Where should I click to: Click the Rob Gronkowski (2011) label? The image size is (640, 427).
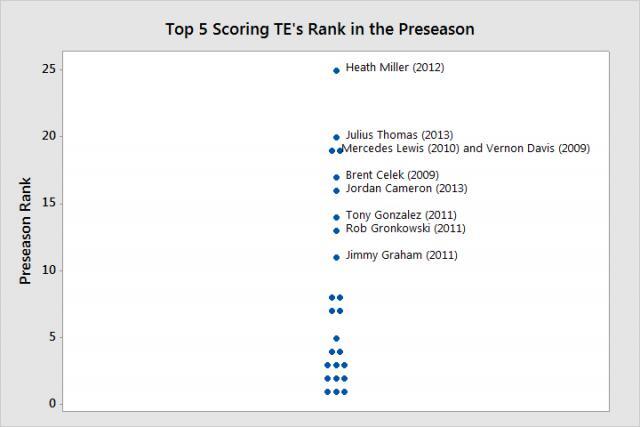[405, 228]
